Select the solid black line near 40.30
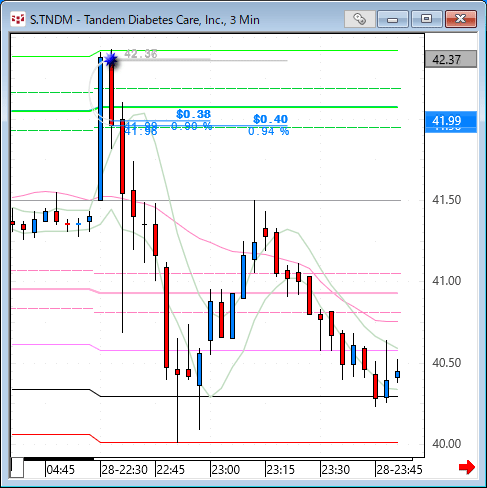 tap(249, 396)
